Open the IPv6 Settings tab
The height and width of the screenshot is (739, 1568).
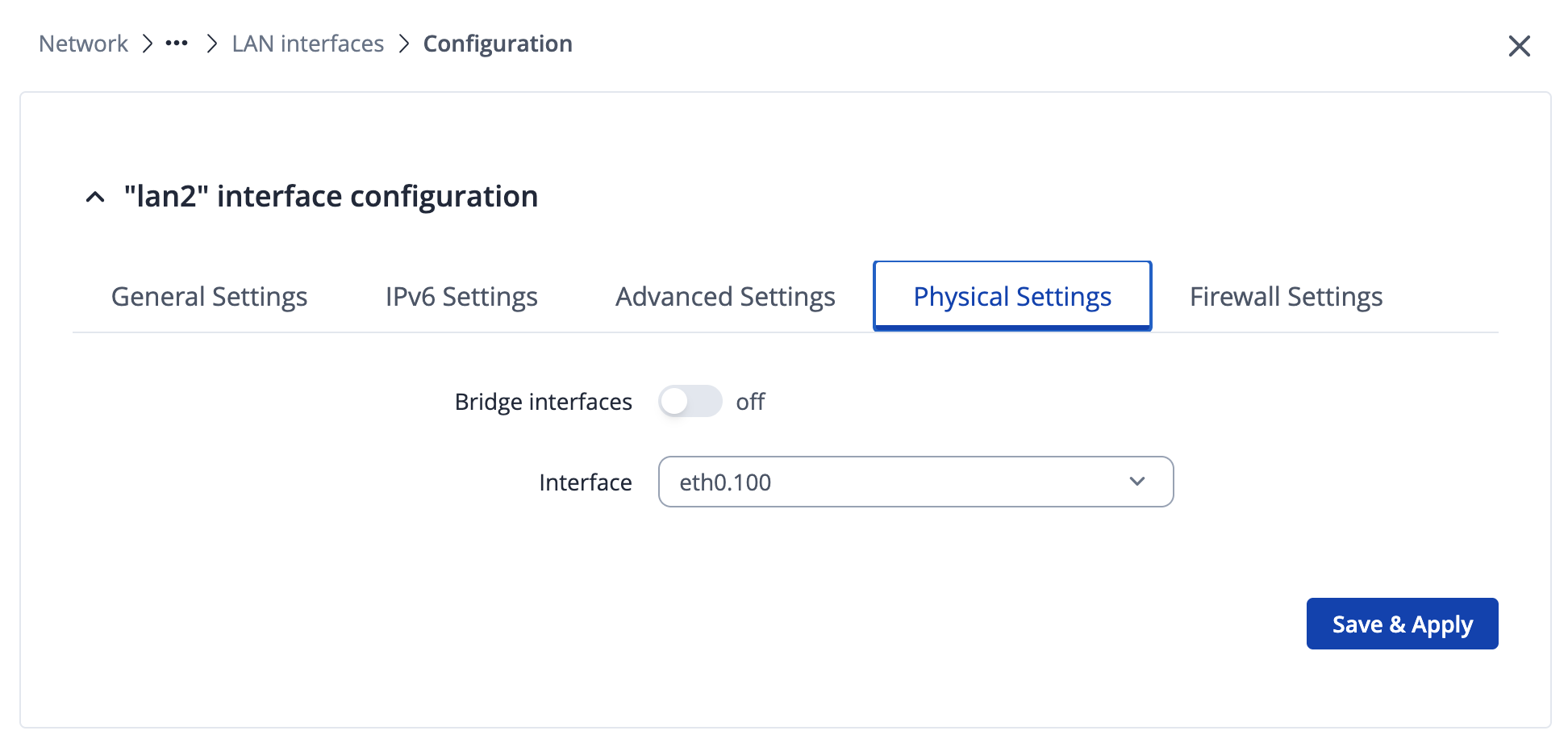(461, 297)
